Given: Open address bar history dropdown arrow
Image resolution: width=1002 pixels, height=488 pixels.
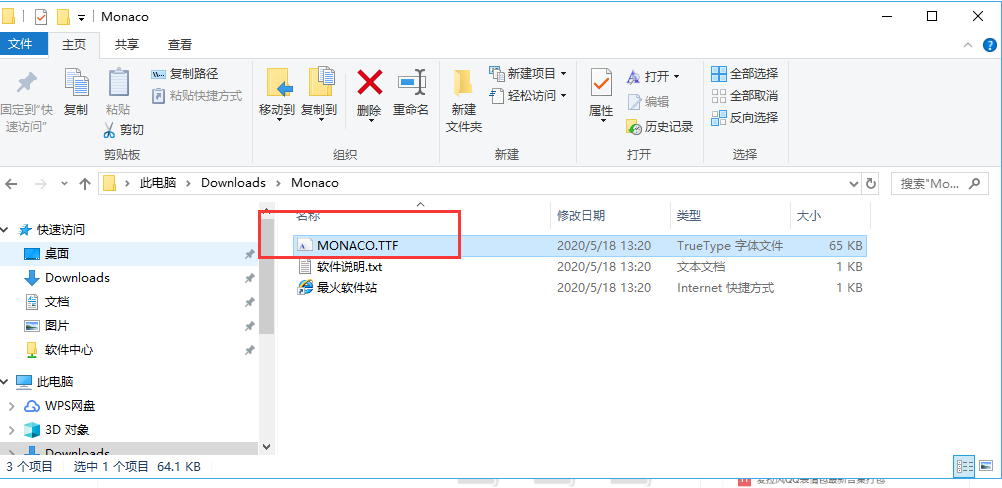Looking at the screenshot, I should point(854,184).
